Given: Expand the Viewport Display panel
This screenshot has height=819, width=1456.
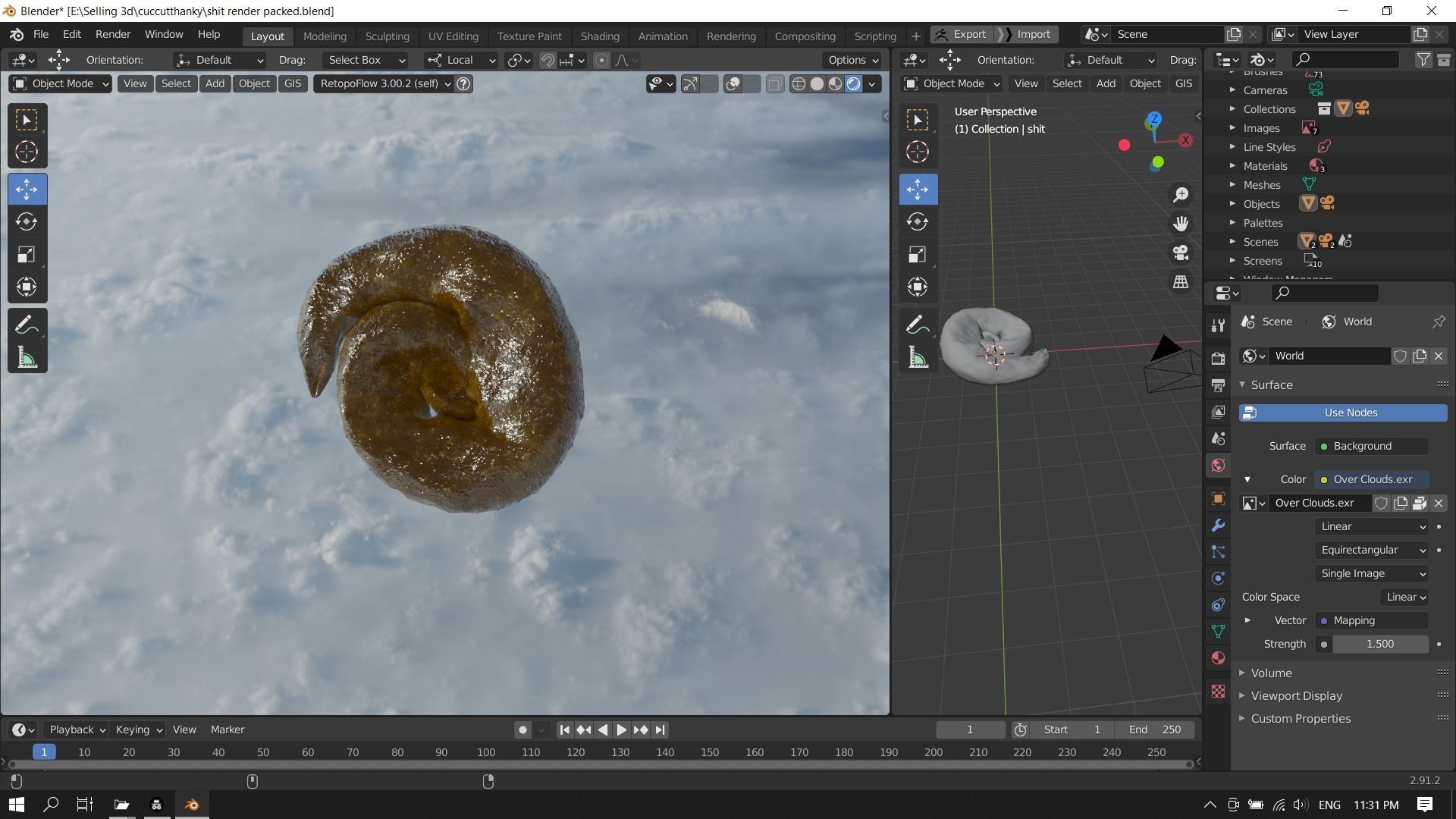Looking at the screenshot, I should point(1296,695).
